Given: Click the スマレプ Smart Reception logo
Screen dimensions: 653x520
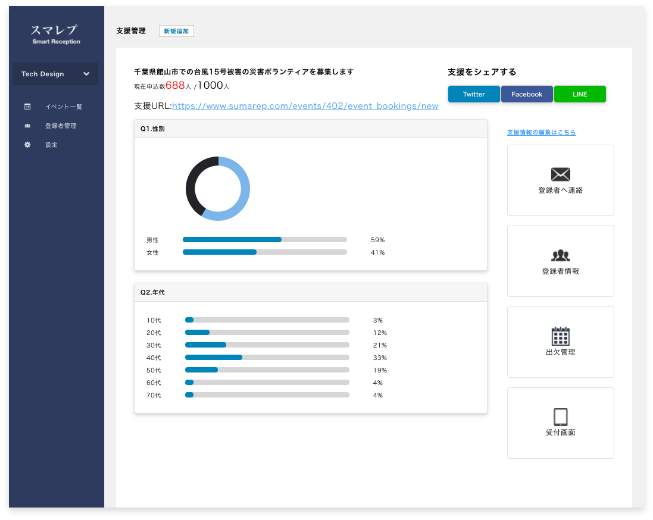Looking at the screenshot, I should click(x=56, y=35).
